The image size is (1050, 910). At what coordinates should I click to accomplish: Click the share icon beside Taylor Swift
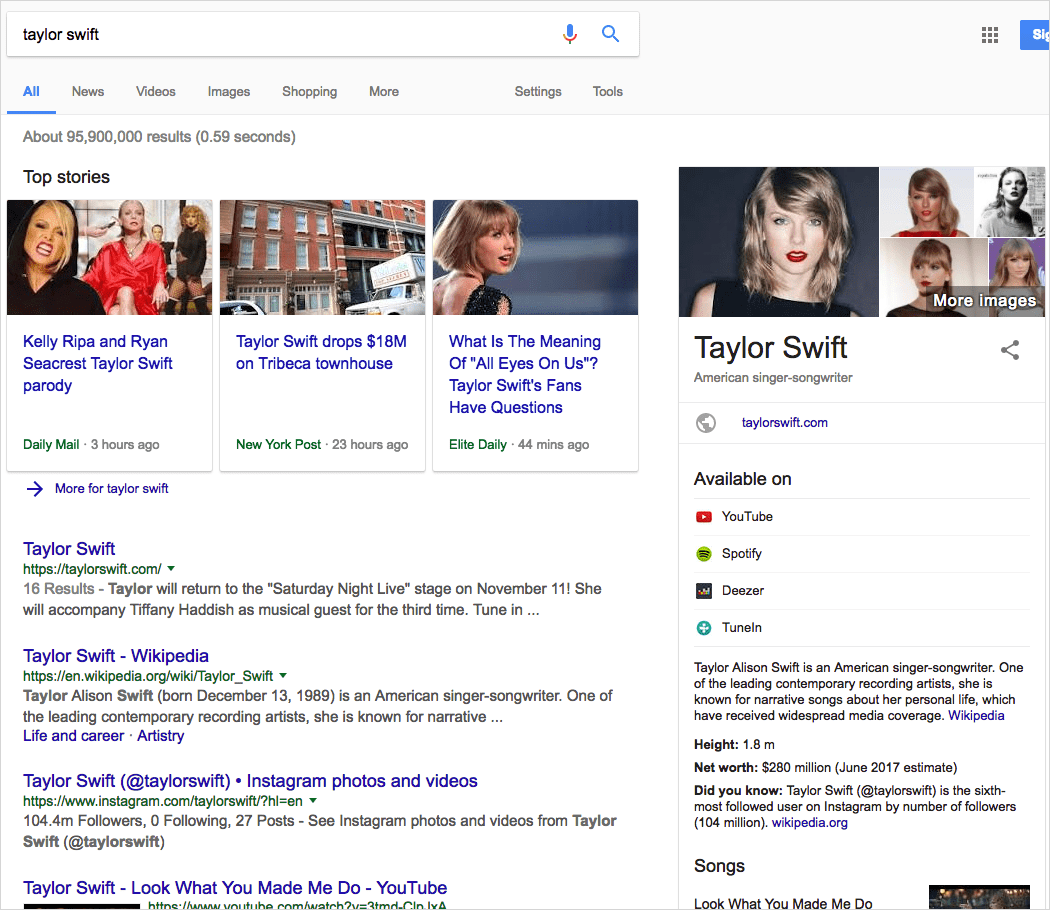pyautogui.click(x=1010, y=350)
